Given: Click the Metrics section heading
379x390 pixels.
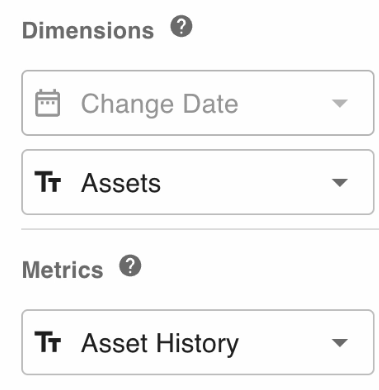Looking at the screenshot, I should pyautogui.click(x=63, y=269).
